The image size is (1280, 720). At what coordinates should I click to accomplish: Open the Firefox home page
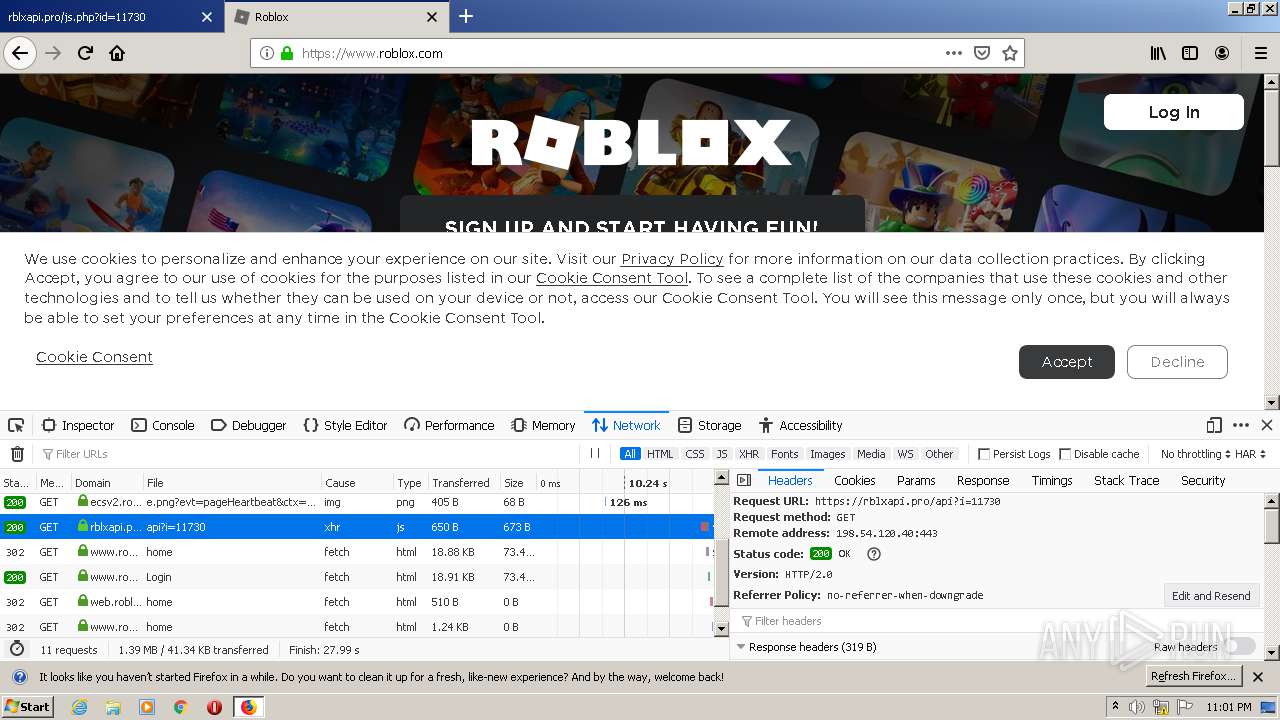pyautogui.click(x=117, y=53)
